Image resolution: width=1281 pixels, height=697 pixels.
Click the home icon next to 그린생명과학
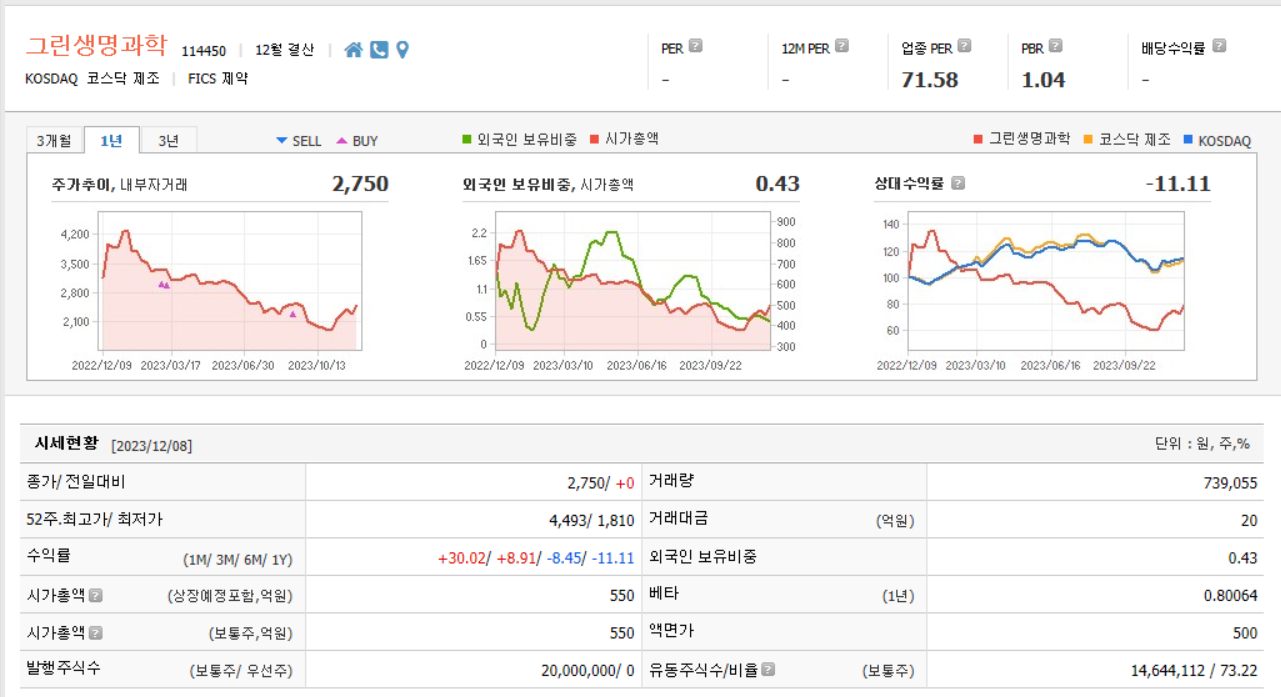[352, 48]
